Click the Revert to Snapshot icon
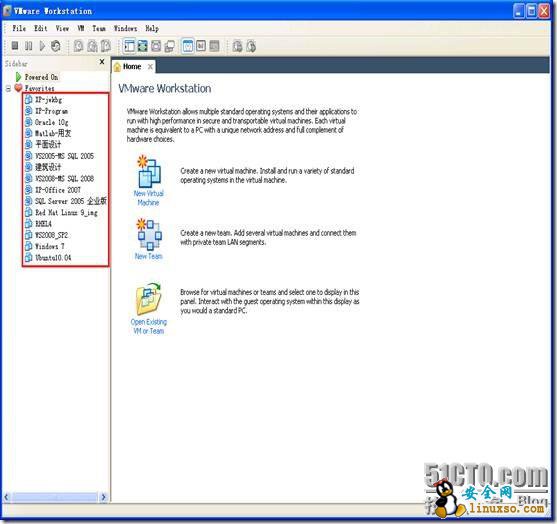 [x=92, y=46]
